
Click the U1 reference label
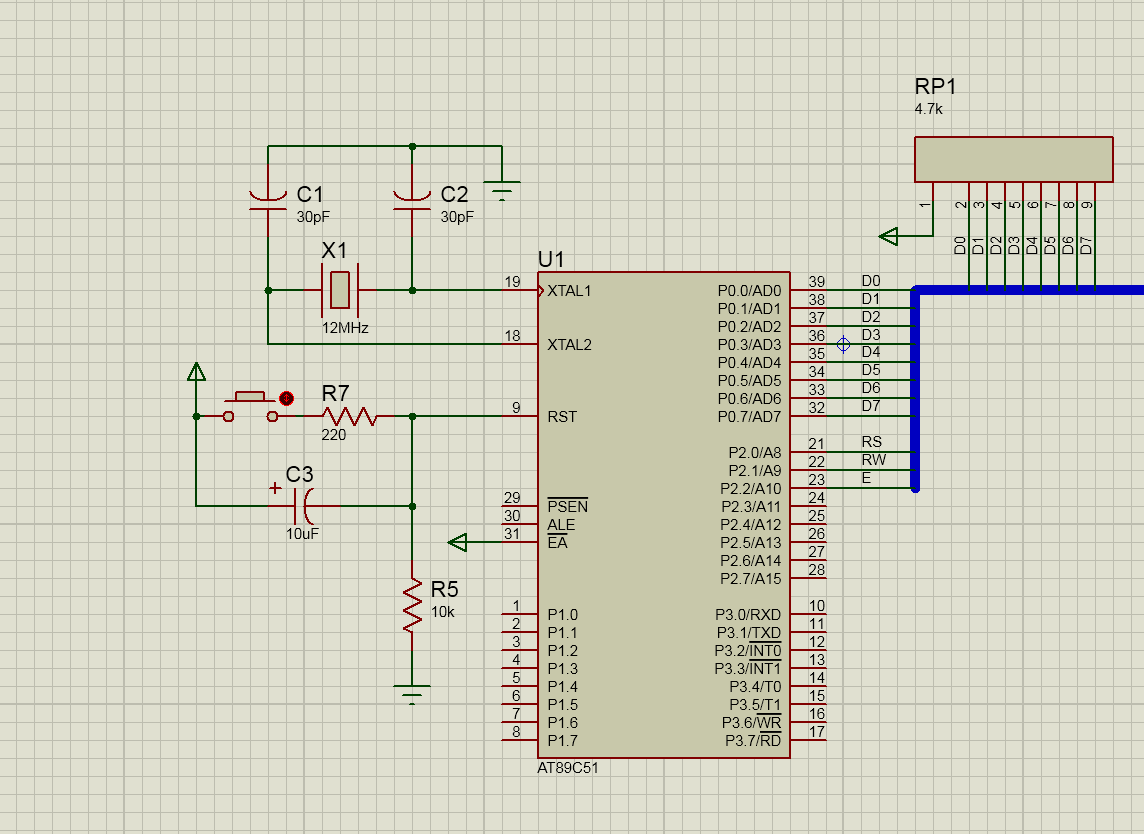551,259
